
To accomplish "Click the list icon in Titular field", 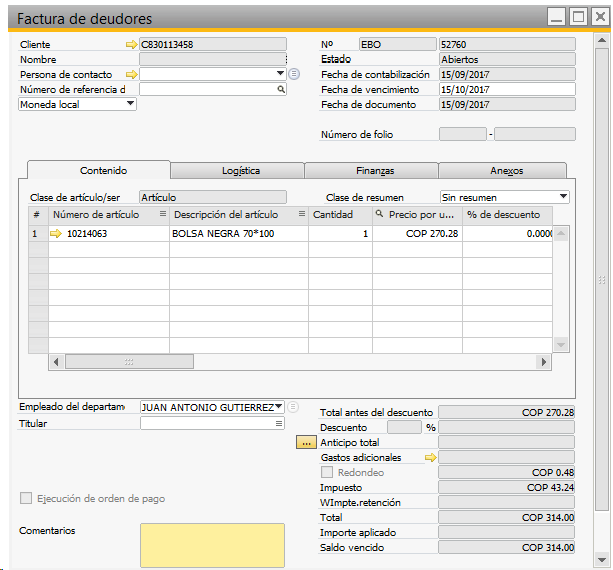I will pyautogui.click(x=280, y=423).
